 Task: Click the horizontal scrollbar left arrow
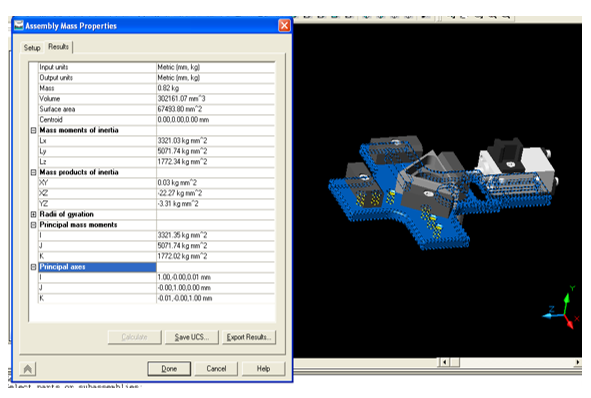click(444, 362)
